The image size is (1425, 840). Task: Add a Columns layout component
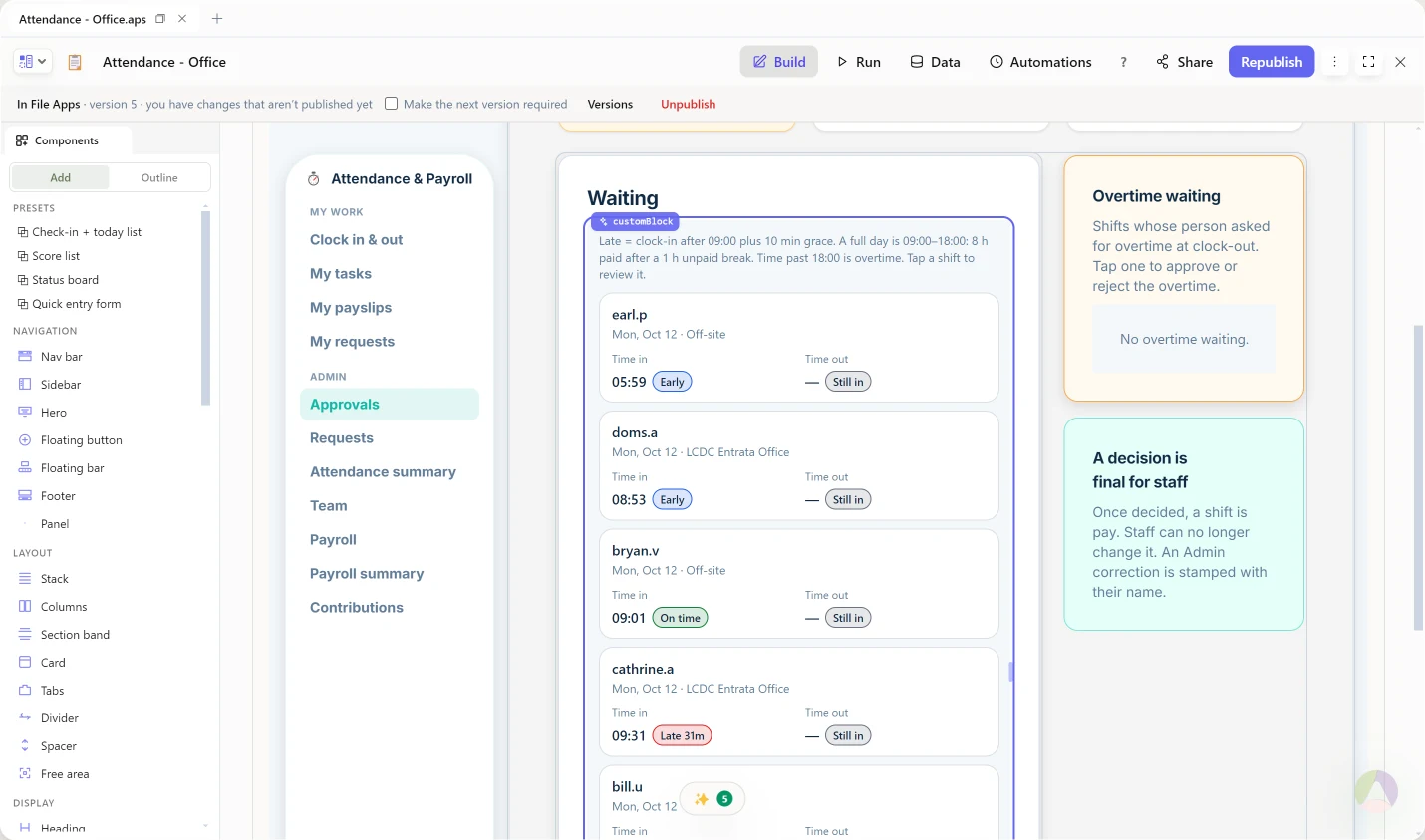[x=53, y=607]
